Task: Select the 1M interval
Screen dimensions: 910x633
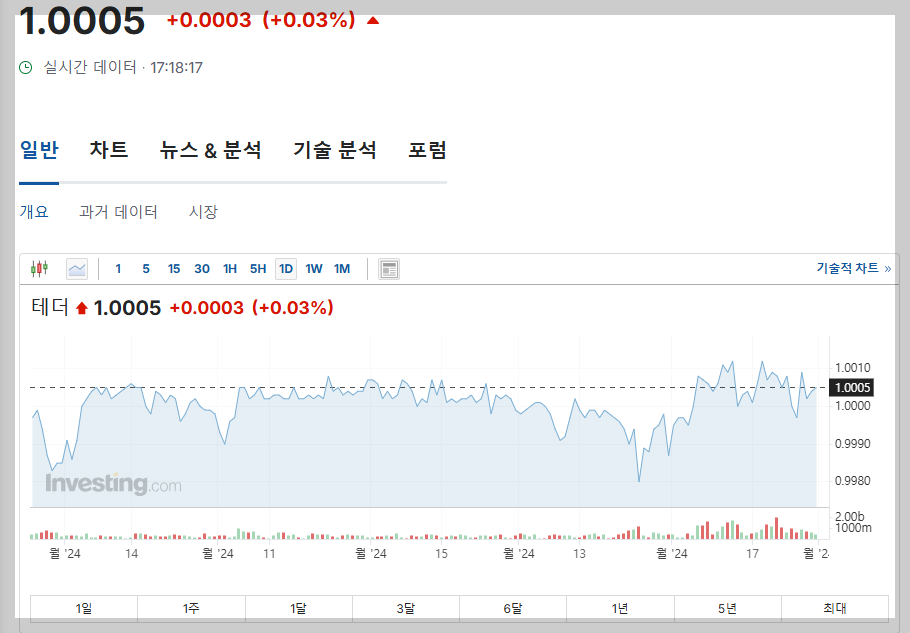Action: click(x=342, y=269)
